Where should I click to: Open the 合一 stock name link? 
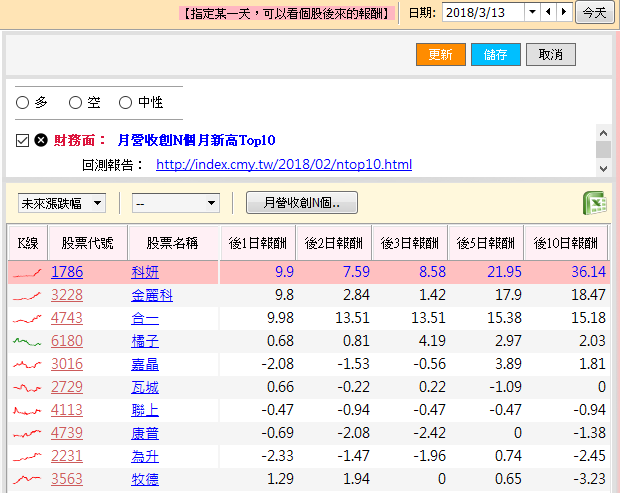pyautogui.click(x=145, y=318)
